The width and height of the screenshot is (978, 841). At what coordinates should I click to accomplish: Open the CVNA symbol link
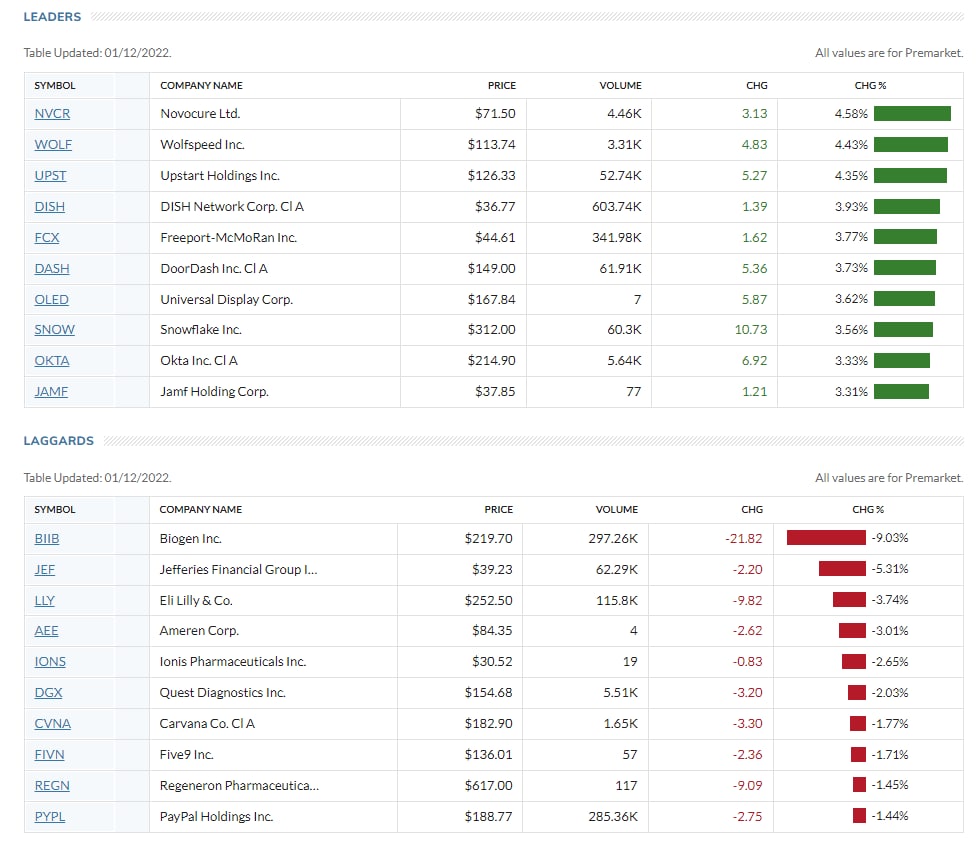point(52,724)
